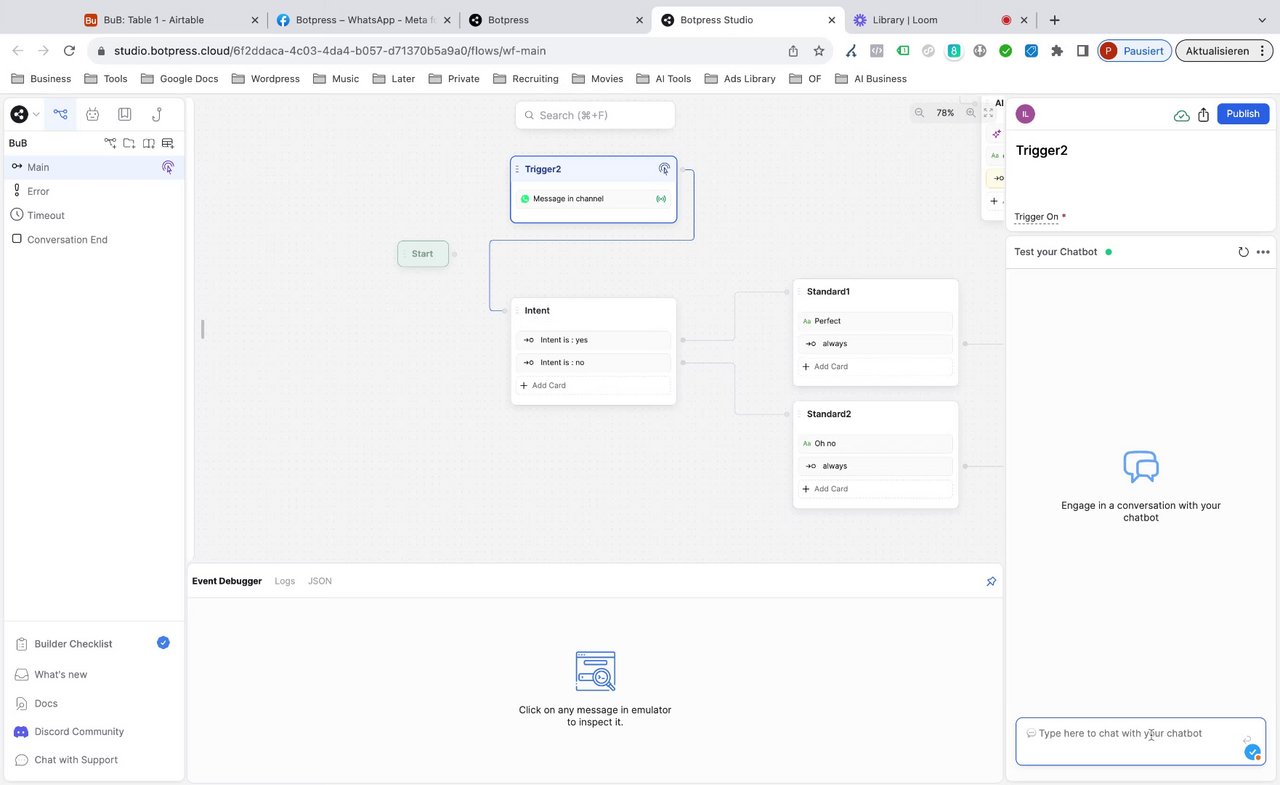Select the Start node
This screenshot has height=785, width=1280.
point(423,254)
